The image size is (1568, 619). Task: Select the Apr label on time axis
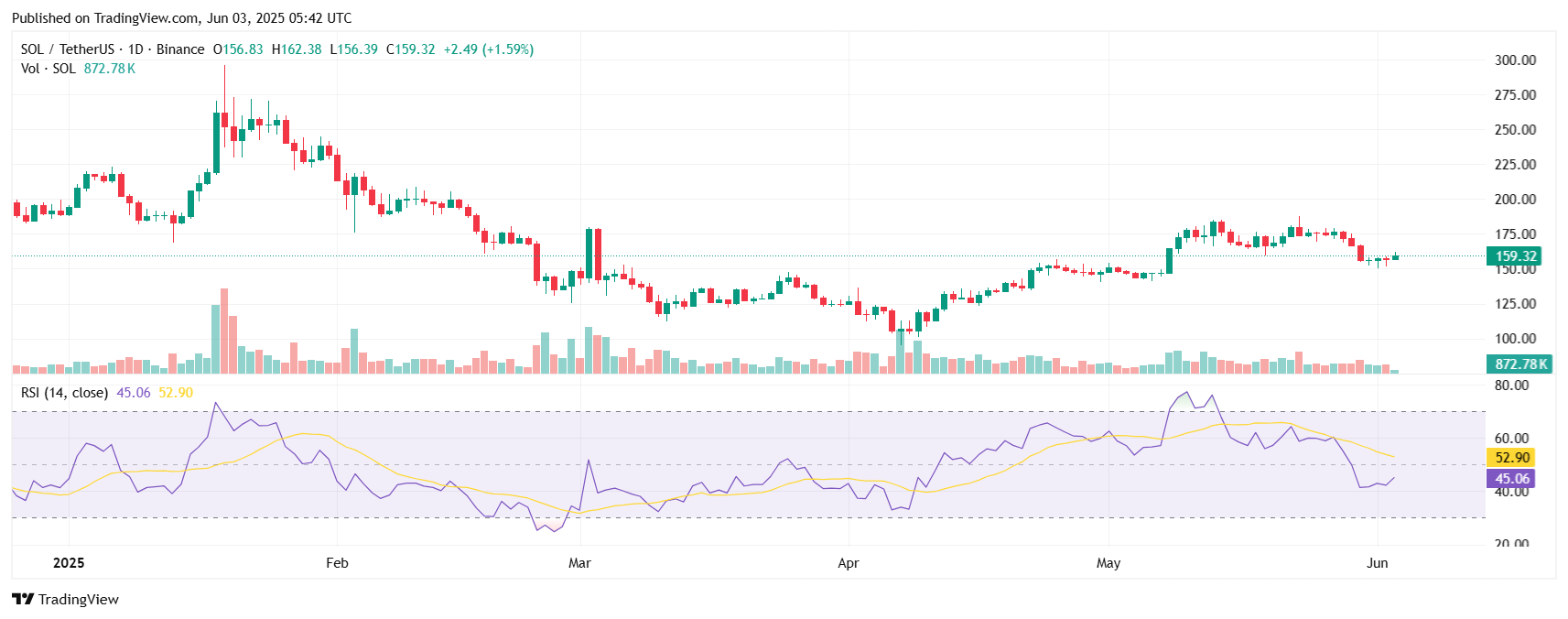(848, 563)
